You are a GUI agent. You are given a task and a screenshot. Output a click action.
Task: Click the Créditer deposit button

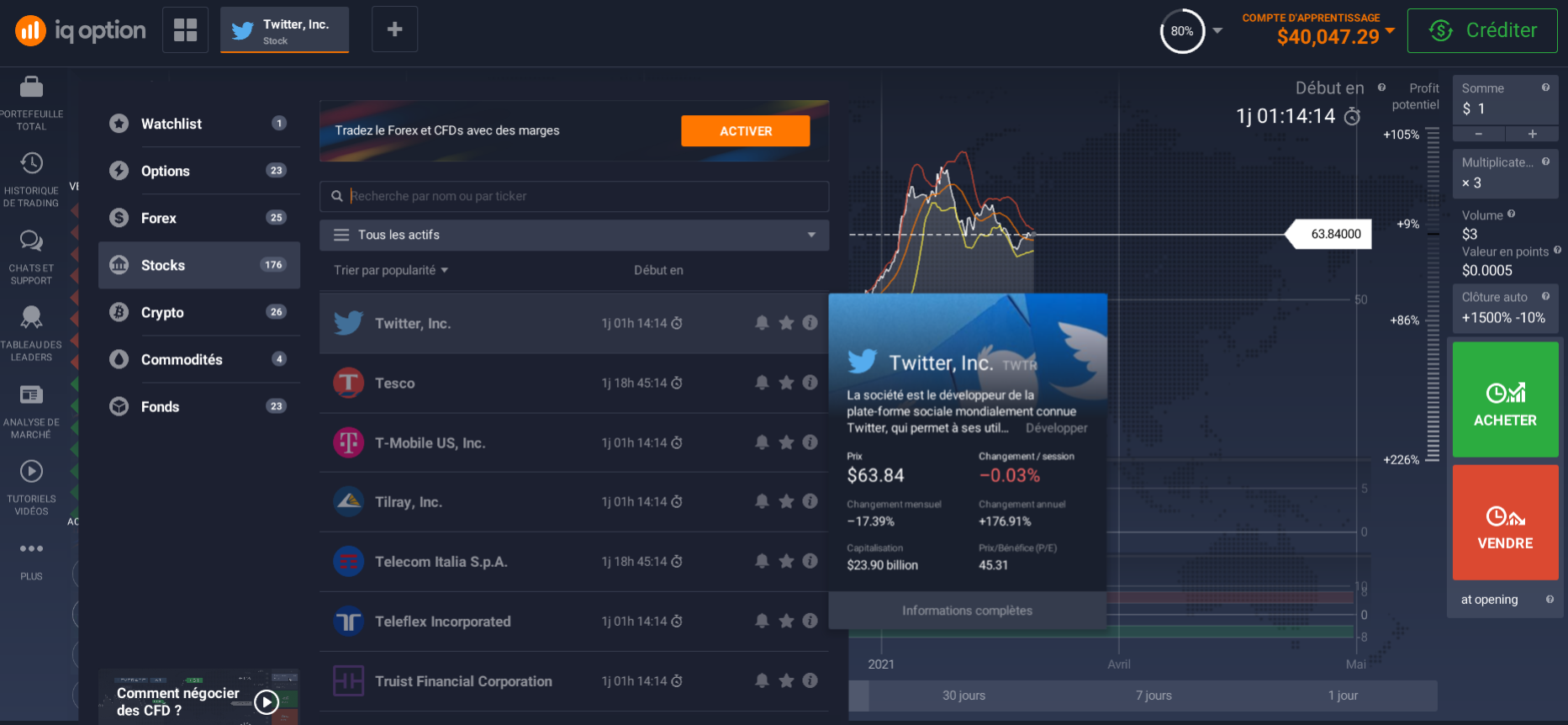pos(1482,31)
